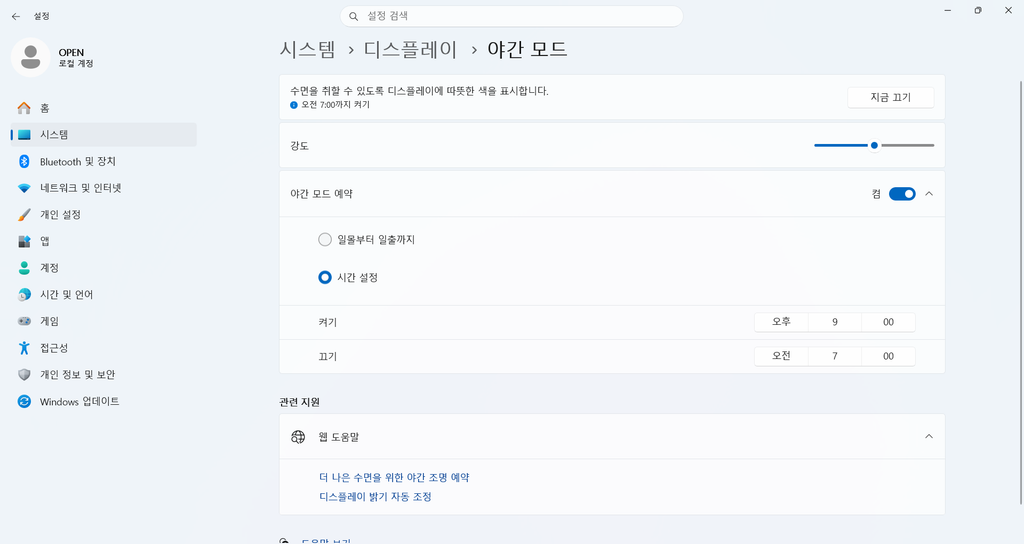Select the 일몰부터 일출까지 radio button

point(325,240)
